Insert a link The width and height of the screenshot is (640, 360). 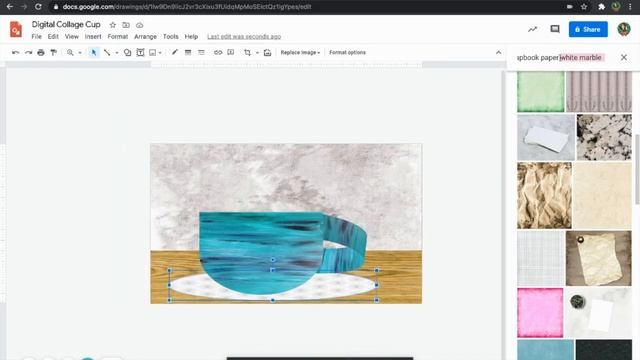pos(218,53)
